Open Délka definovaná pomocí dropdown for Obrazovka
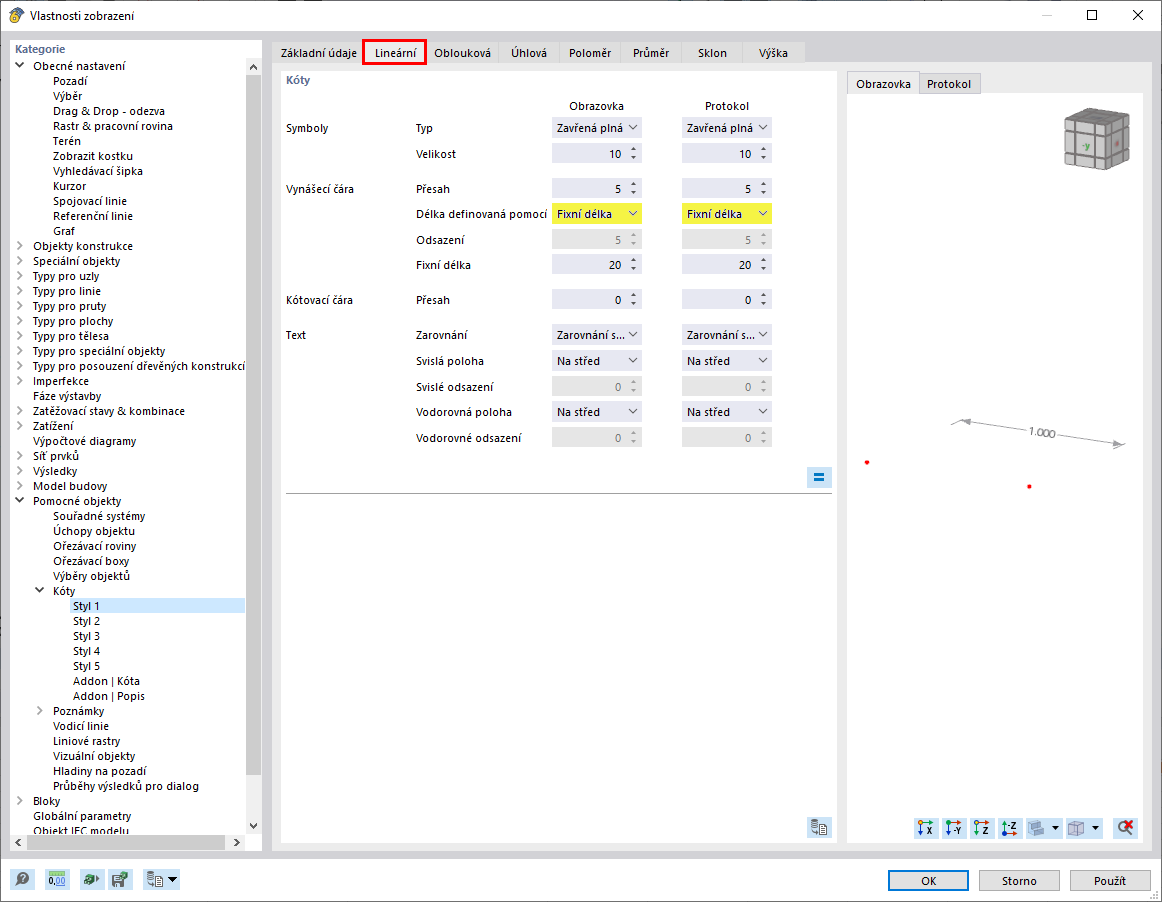This screenshot has width=1162, height=902. 597,213
